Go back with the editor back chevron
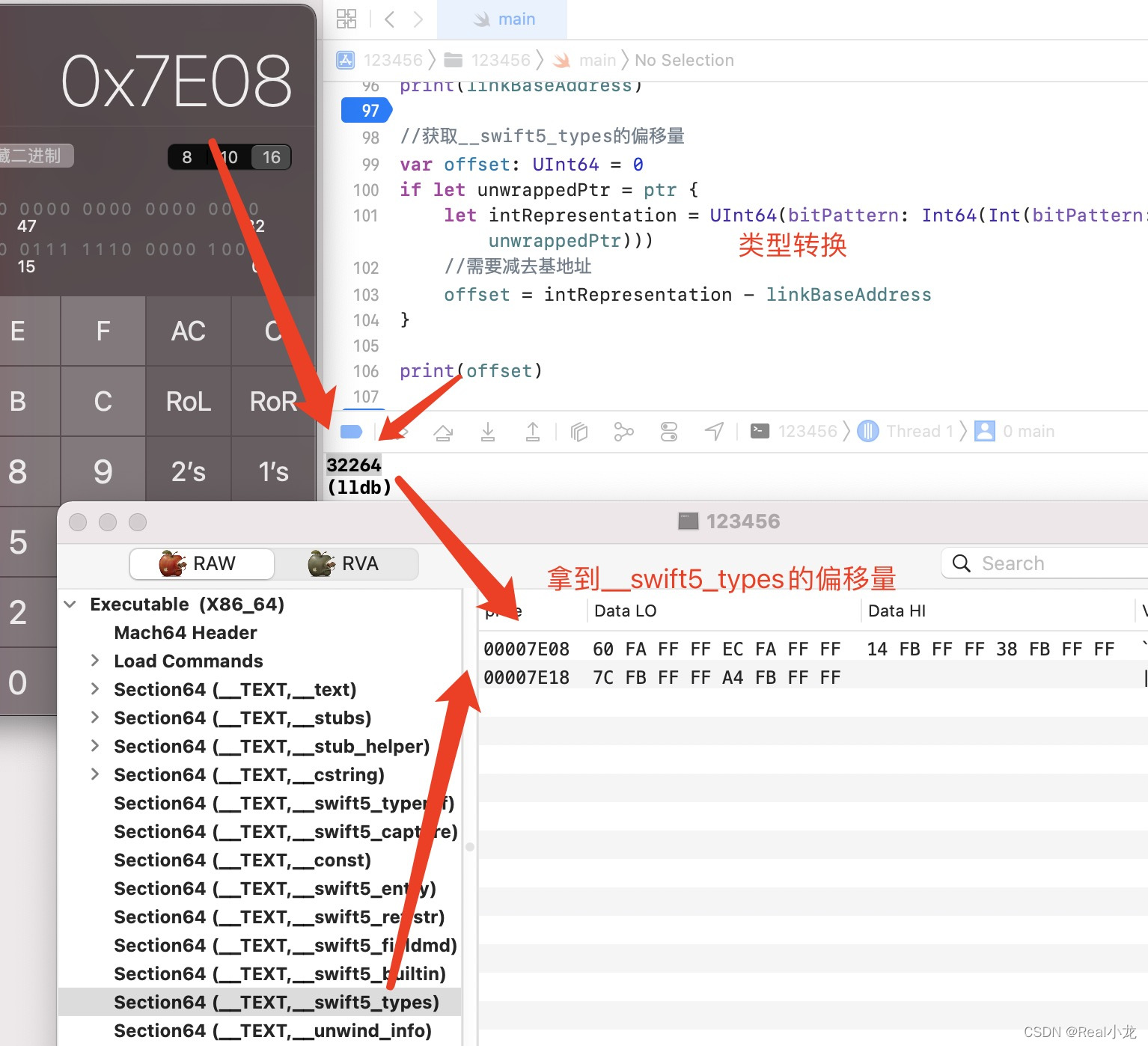This screenshot has height=1046, width=1148. pos(389,19)
